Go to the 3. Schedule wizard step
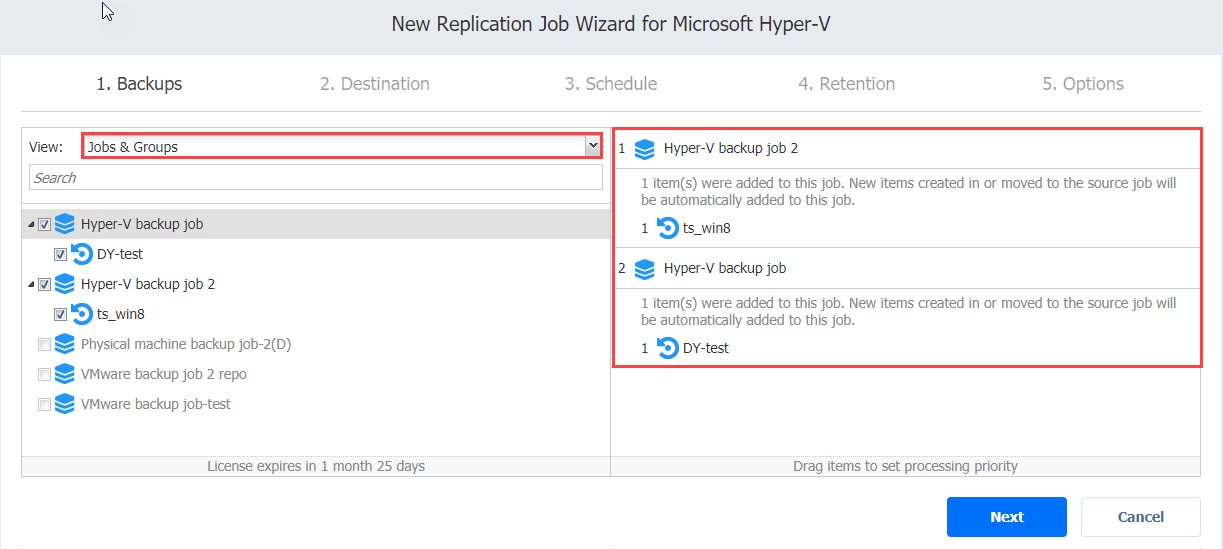 611,84
